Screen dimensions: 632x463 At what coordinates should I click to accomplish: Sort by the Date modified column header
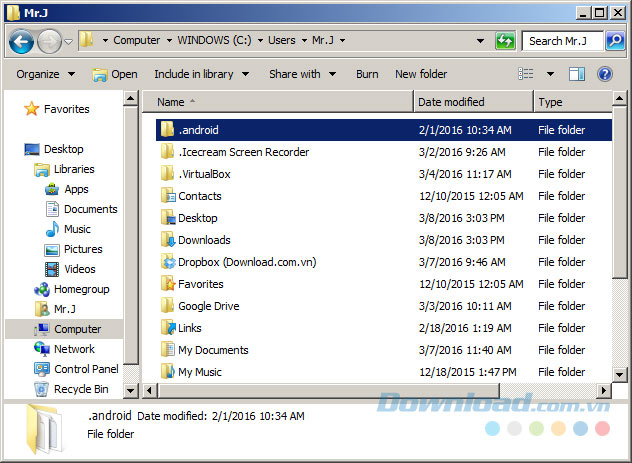tap(451, 102)
